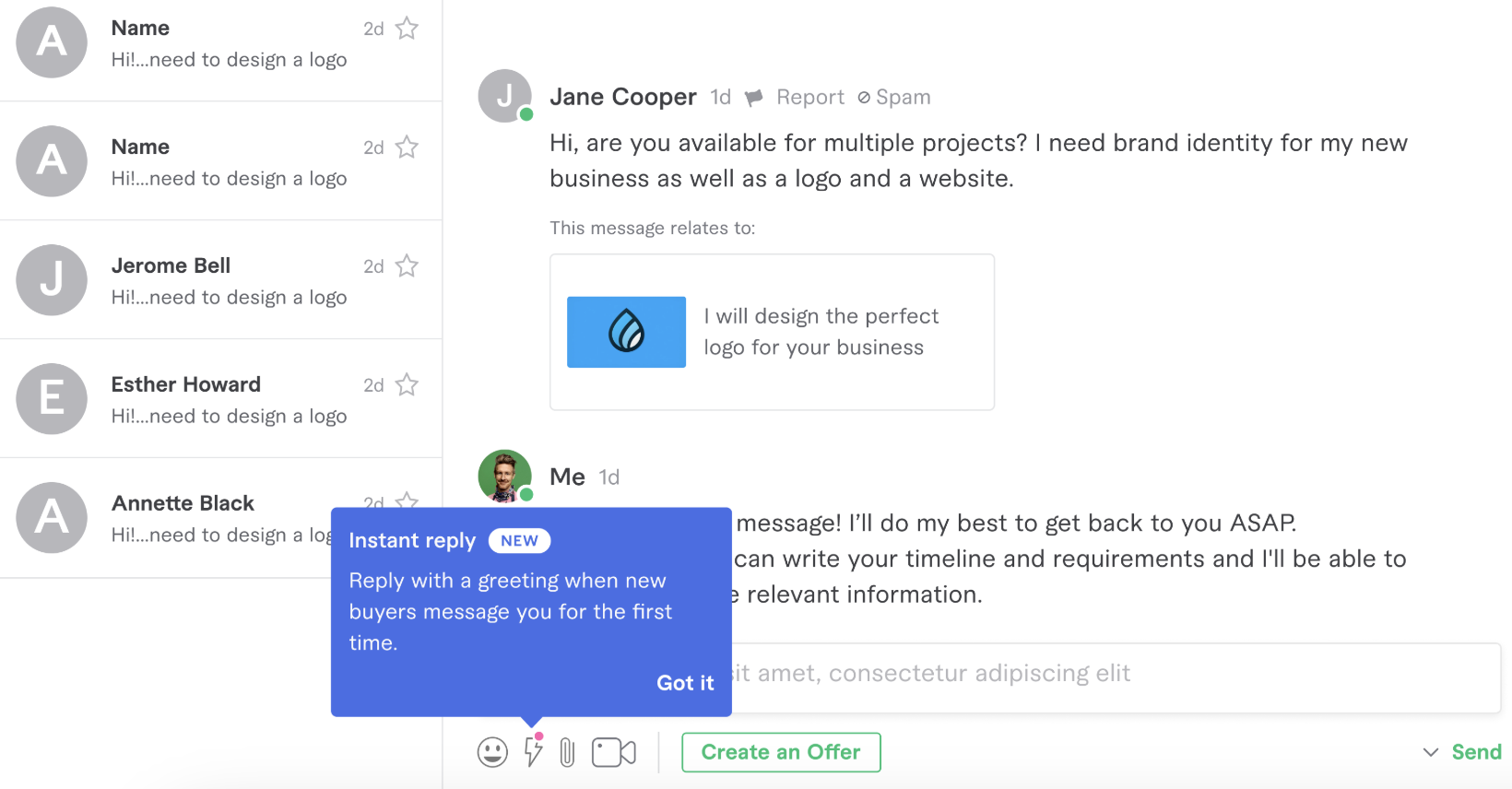
Task: Click the Create an Offer button
Action: [781, 752]
